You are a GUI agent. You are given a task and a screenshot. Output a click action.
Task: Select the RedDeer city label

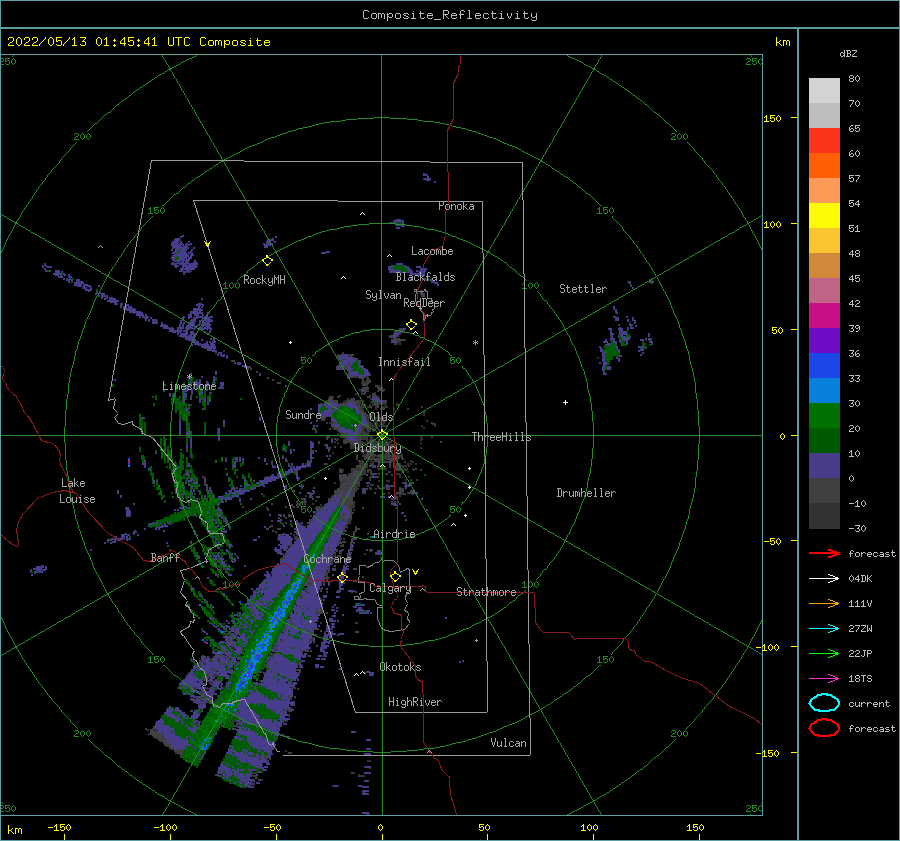coord(424,303)
